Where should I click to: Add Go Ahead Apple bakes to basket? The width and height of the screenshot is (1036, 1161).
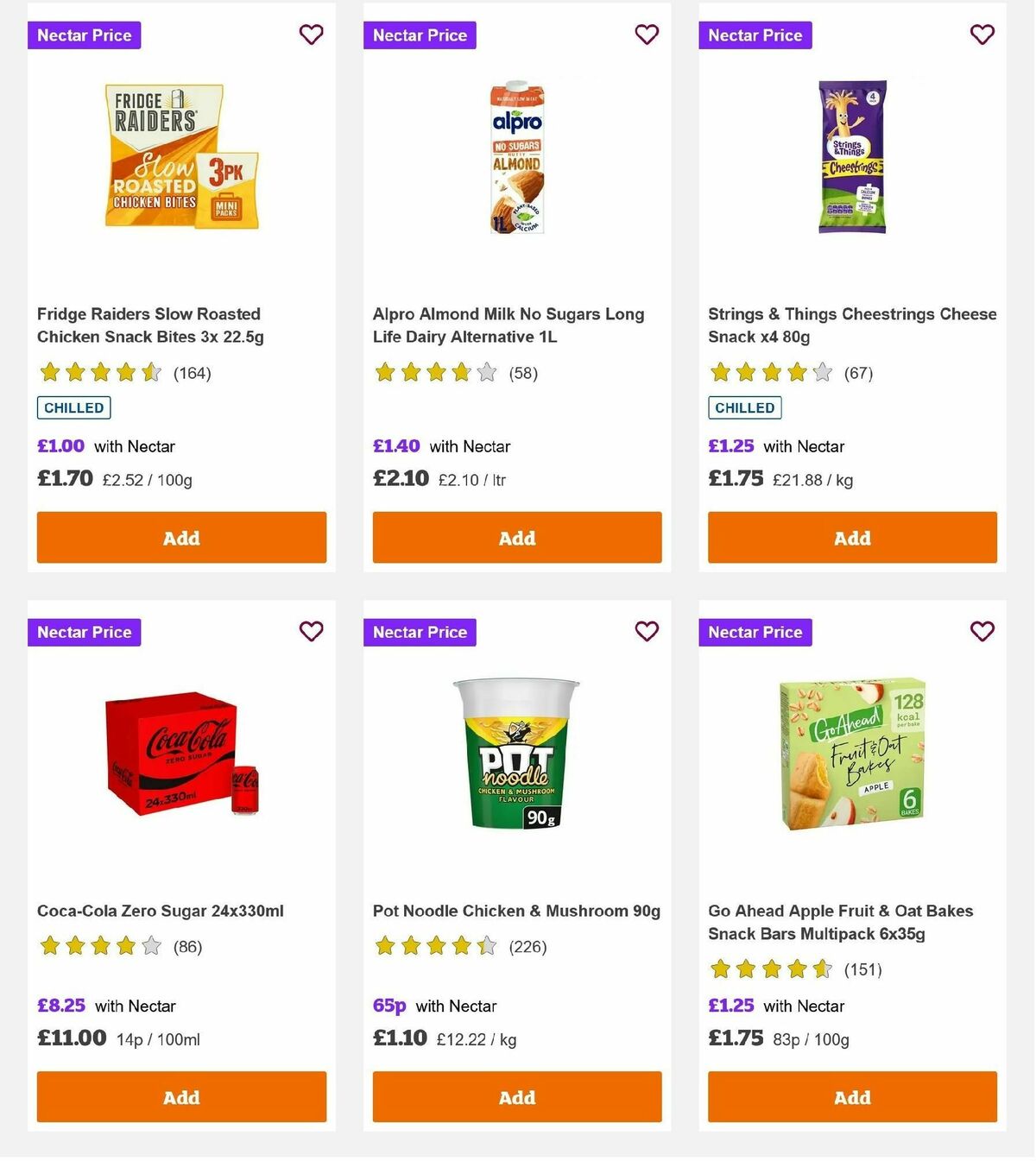pyautogui.click(x=851, y=1097)
